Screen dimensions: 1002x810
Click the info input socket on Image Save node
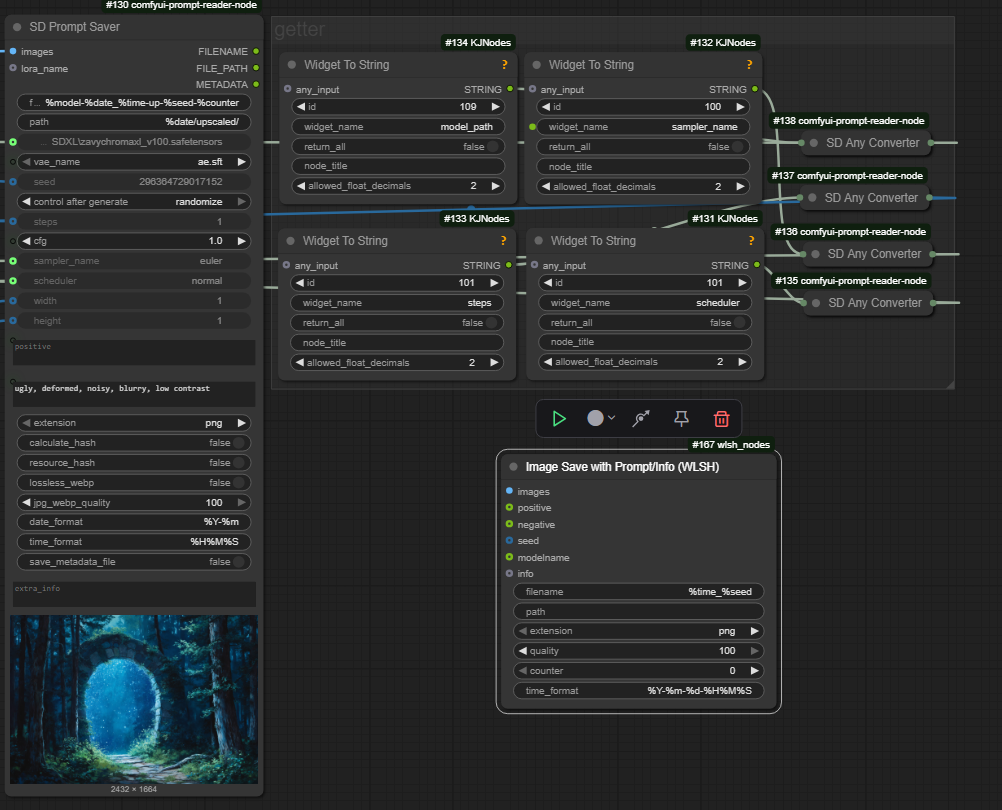(509, 574)
